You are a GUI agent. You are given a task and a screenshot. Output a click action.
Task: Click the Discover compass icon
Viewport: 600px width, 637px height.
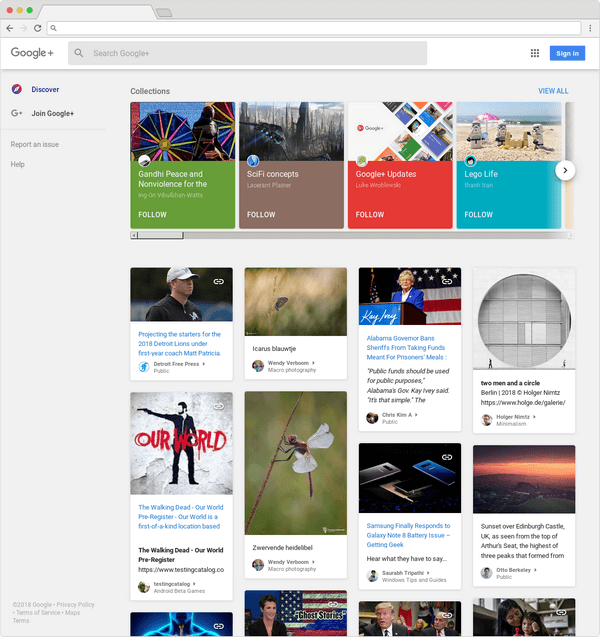17,89
